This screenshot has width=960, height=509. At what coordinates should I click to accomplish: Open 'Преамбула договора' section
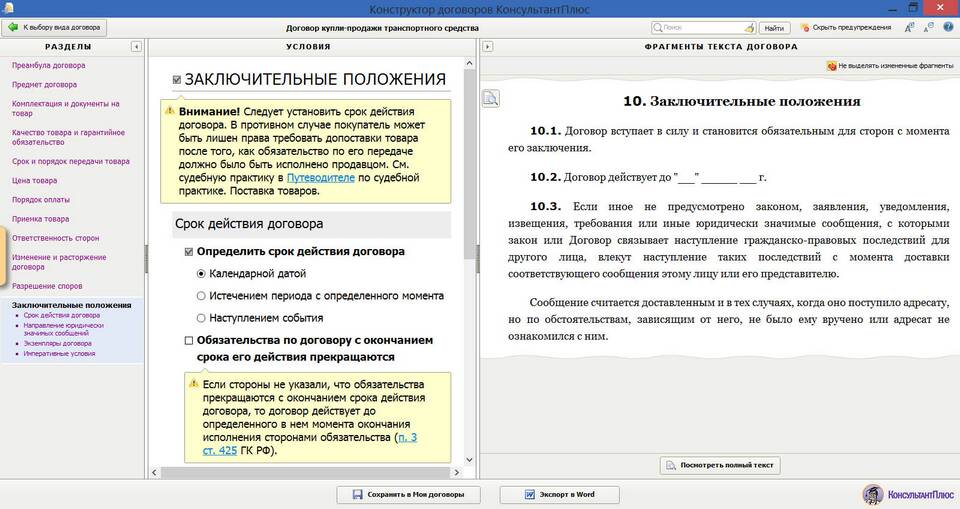click(x=48, y=66)
